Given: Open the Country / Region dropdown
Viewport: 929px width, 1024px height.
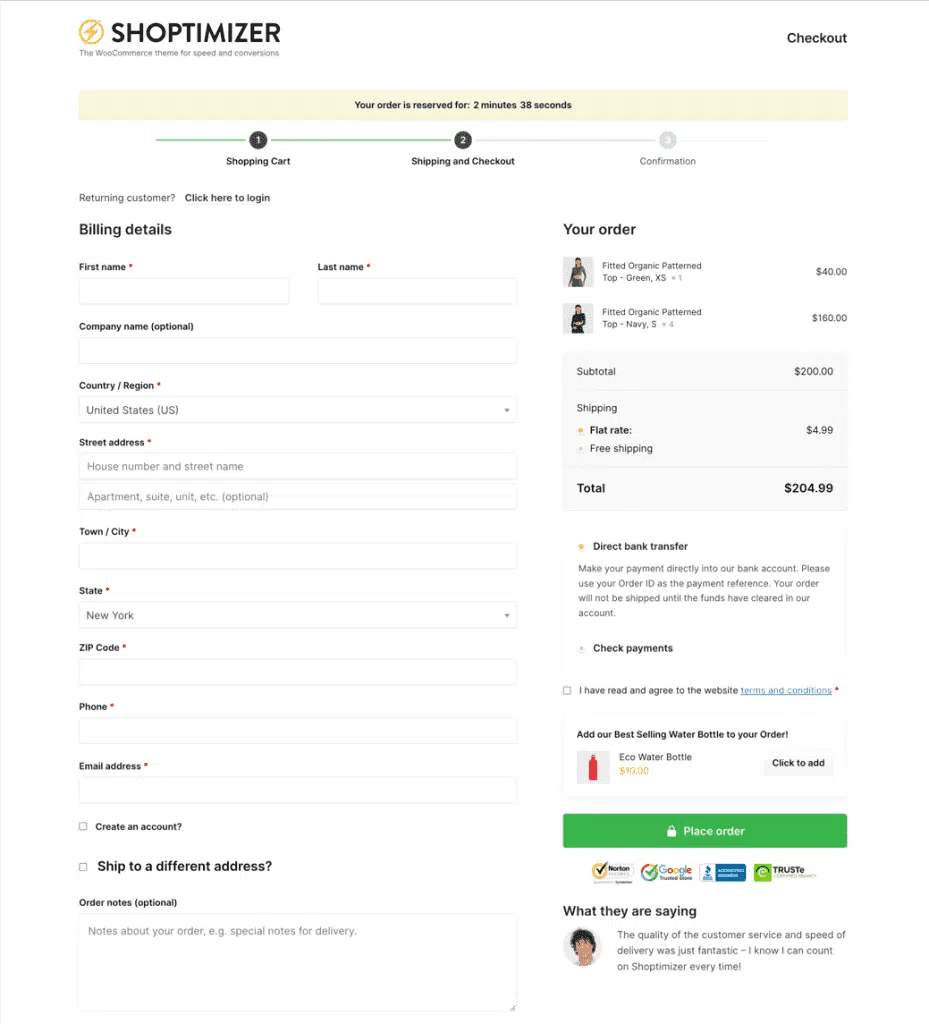Looking at the screenshot, I should click(x=297, y=409).
